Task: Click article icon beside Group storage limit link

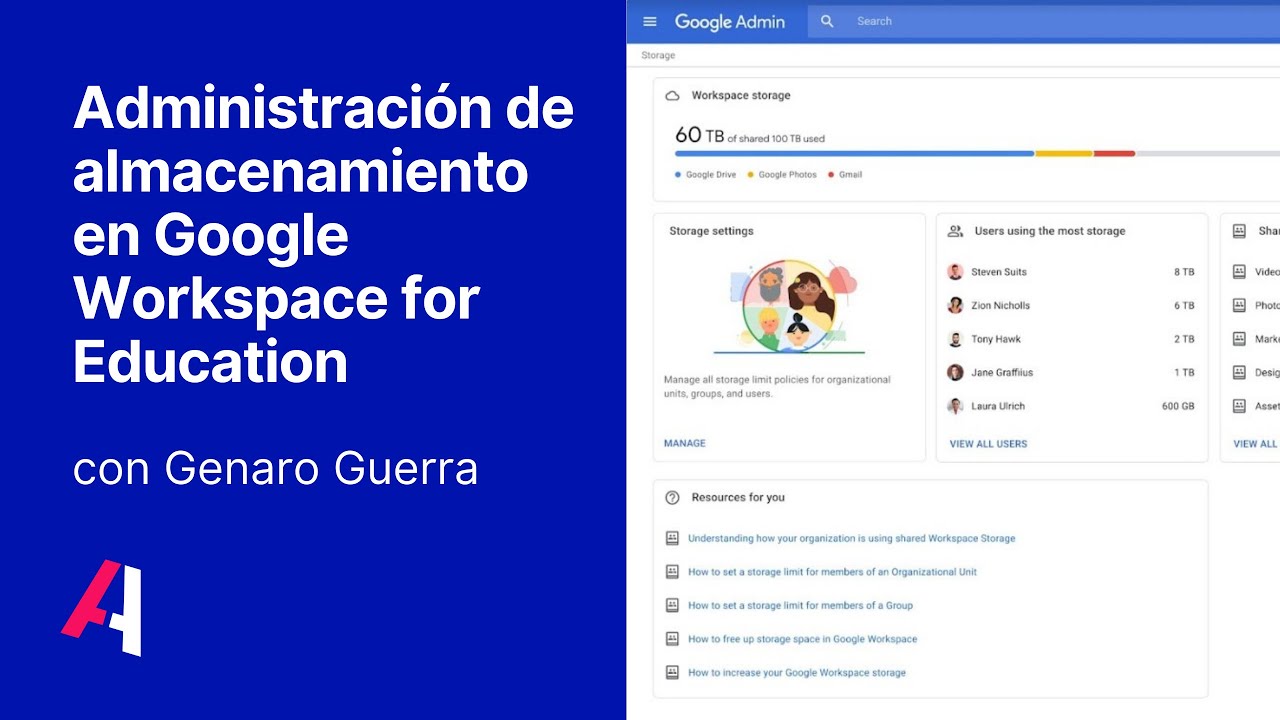Action: [672, 605]
